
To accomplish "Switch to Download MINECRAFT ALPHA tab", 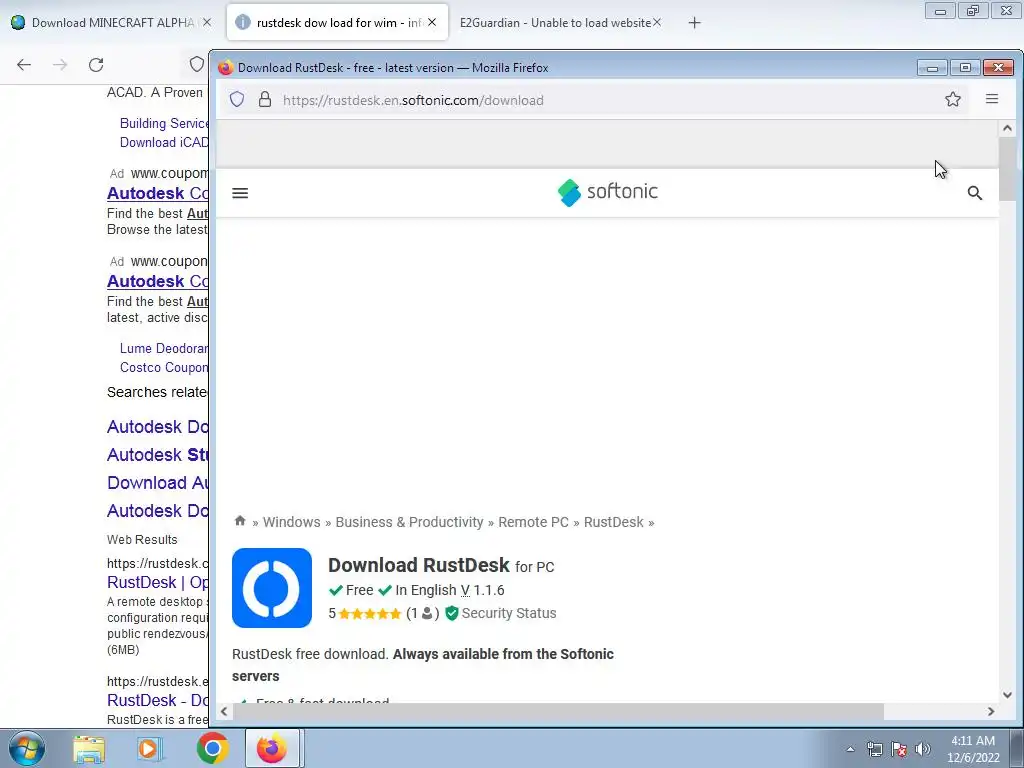I will 112,22.
